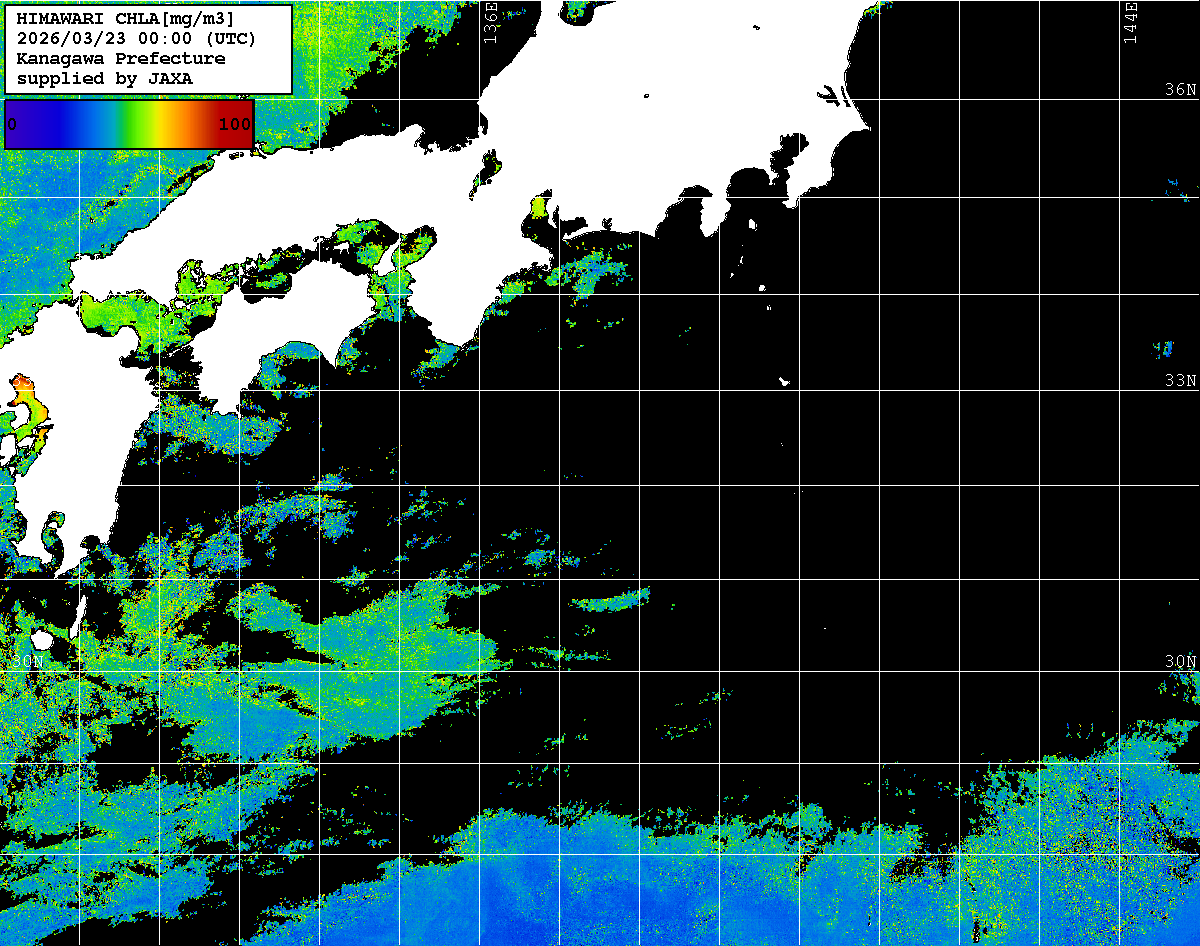1200x946 pixels.
Task: Click the 33N latitude label
Action: pos(1180,381)
